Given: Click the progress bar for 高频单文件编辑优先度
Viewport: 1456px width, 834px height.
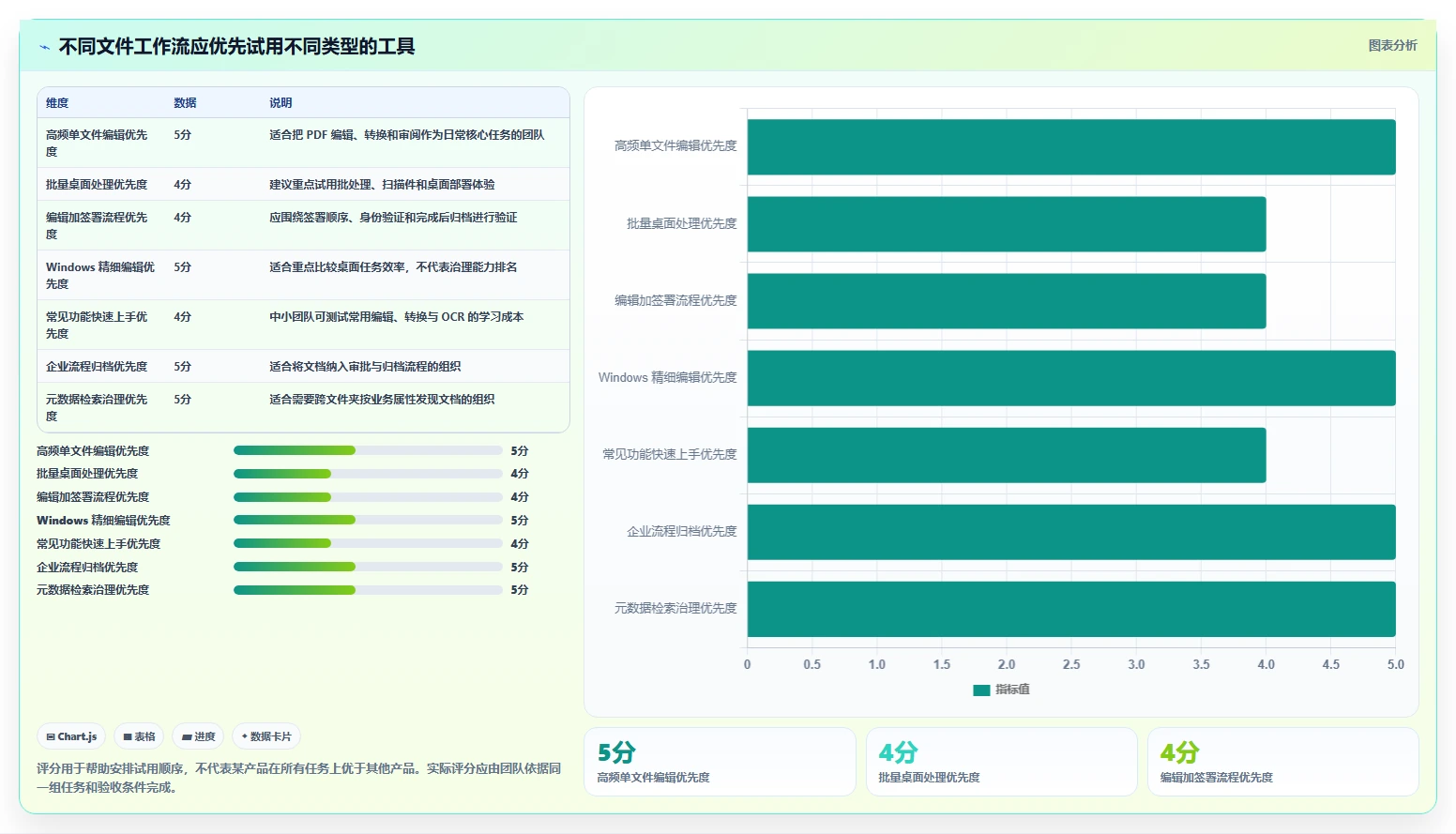Looking at the screenshot, I should pos(368,450).
